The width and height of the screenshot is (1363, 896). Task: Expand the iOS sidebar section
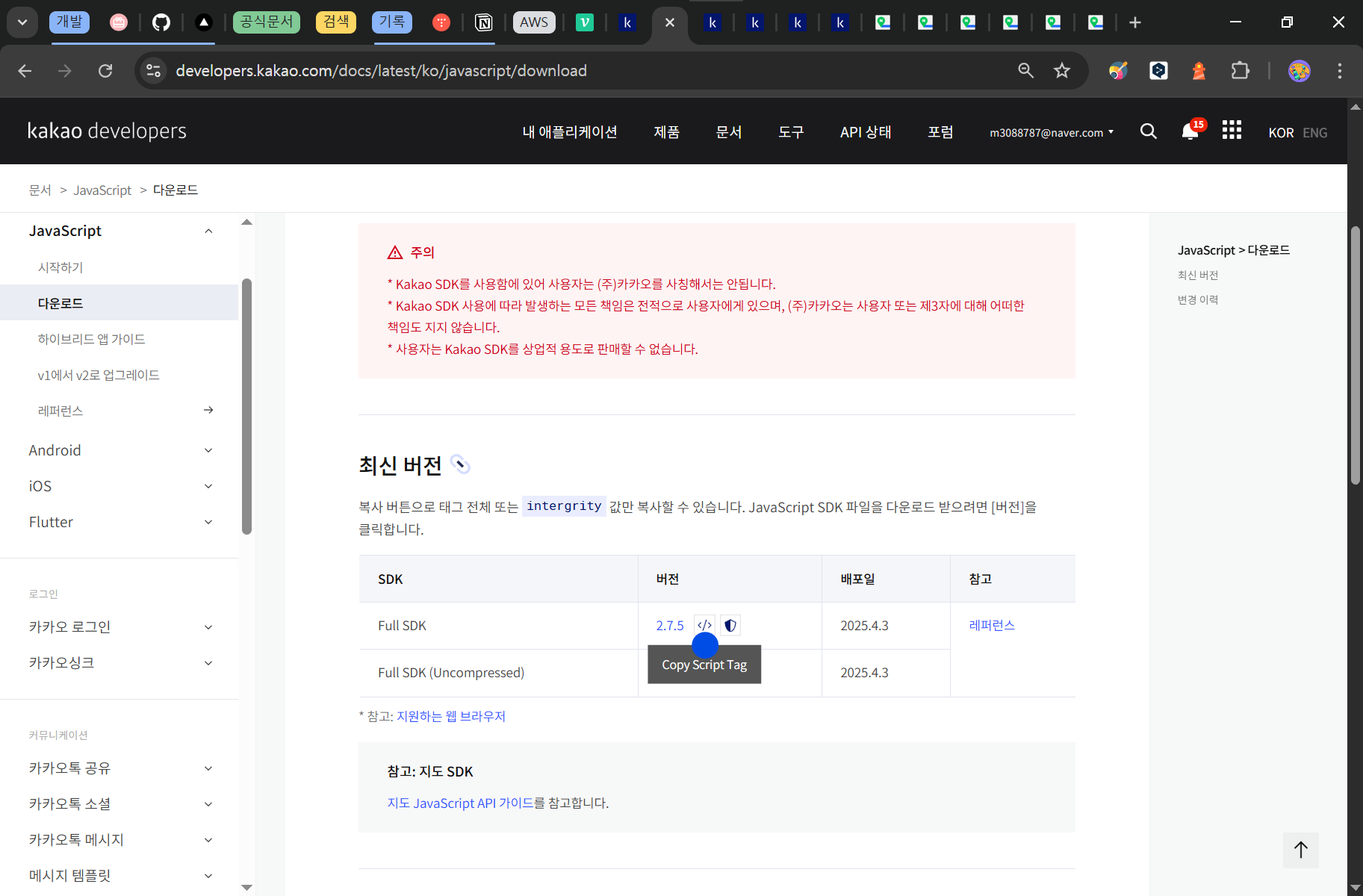208,486
